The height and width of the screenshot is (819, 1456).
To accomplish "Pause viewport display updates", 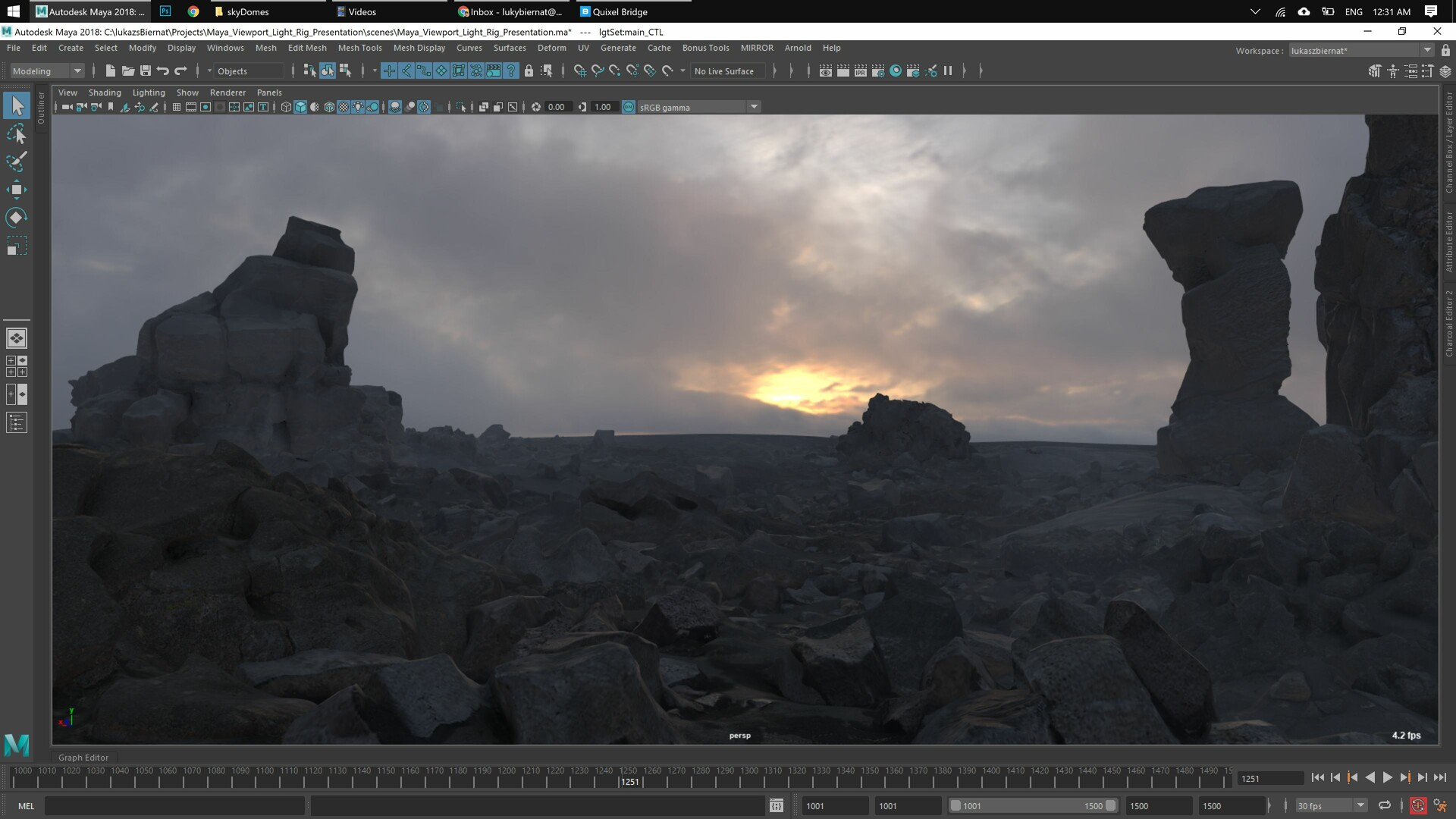I will click(948, 71).
